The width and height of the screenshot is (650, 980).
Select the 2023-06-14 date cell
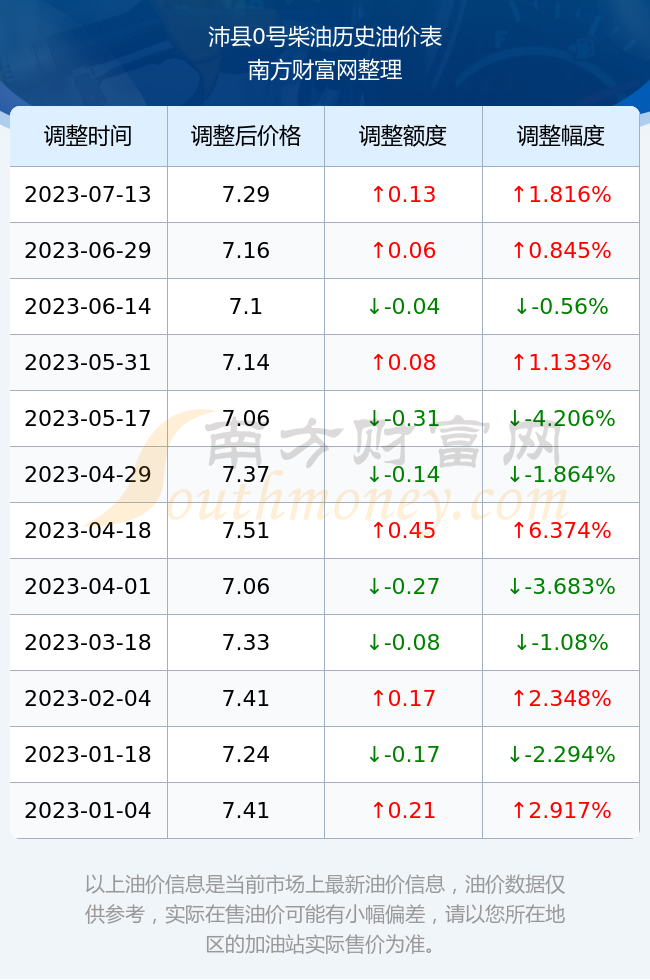[88, 306]
